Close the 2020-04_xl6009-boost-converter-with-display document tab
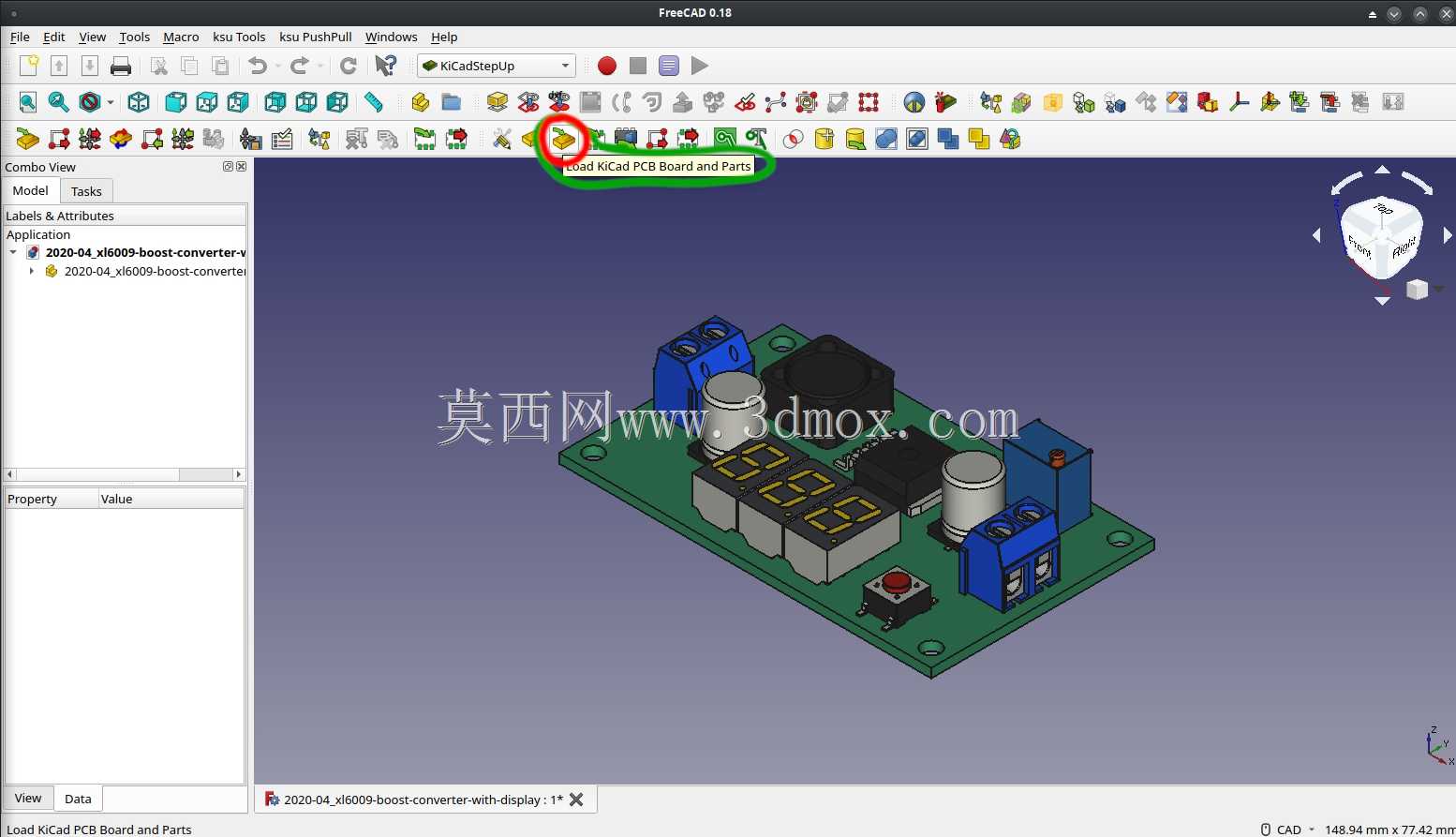This screenshot has width=1456, height=837. click(576, 800)
